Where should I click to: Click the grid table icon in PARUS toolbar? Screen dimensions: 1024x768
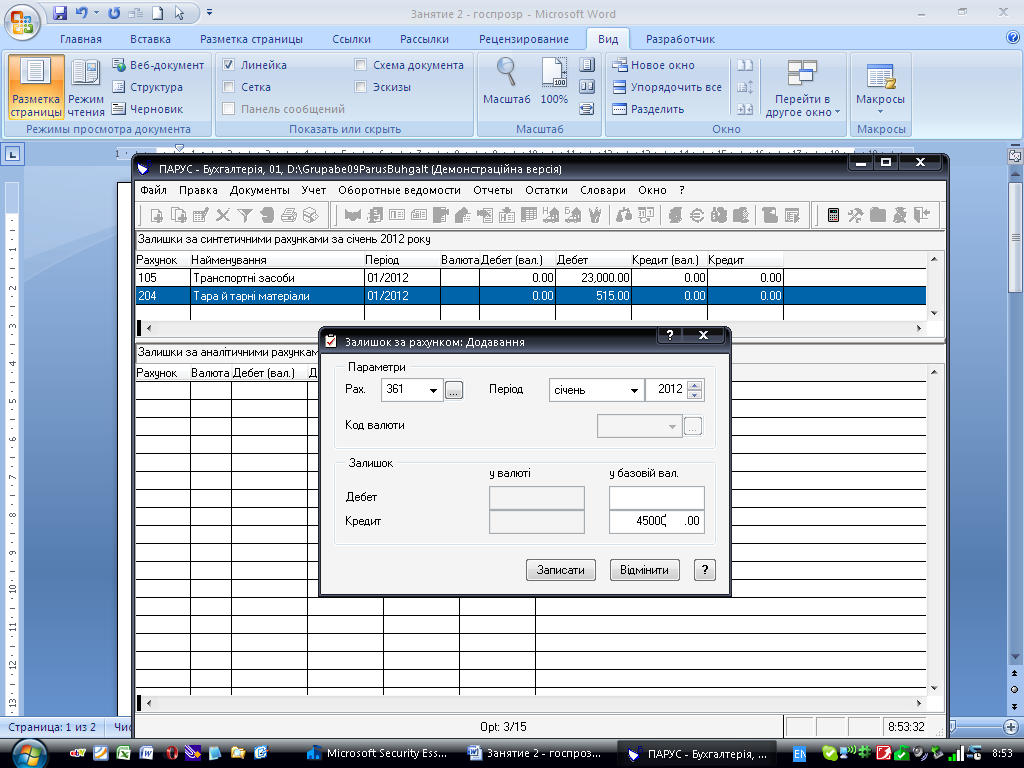tap(529, 215)
